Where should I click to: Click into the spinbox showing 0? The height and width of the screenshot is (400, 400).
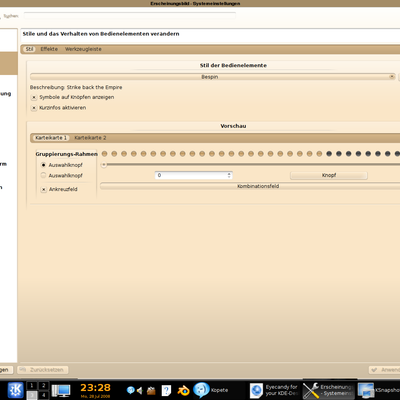pyautogui.click(x=191, y=175)
